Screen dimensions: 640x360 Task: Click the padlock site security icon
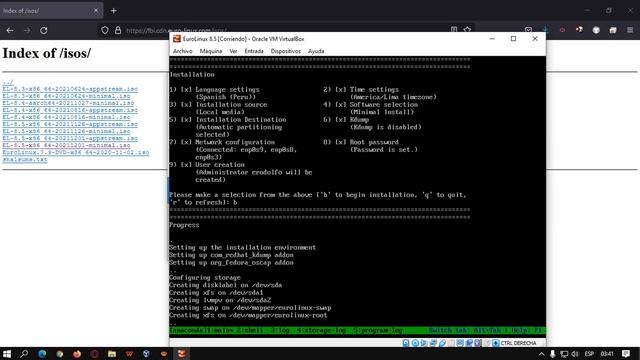[x=118, y=30]
